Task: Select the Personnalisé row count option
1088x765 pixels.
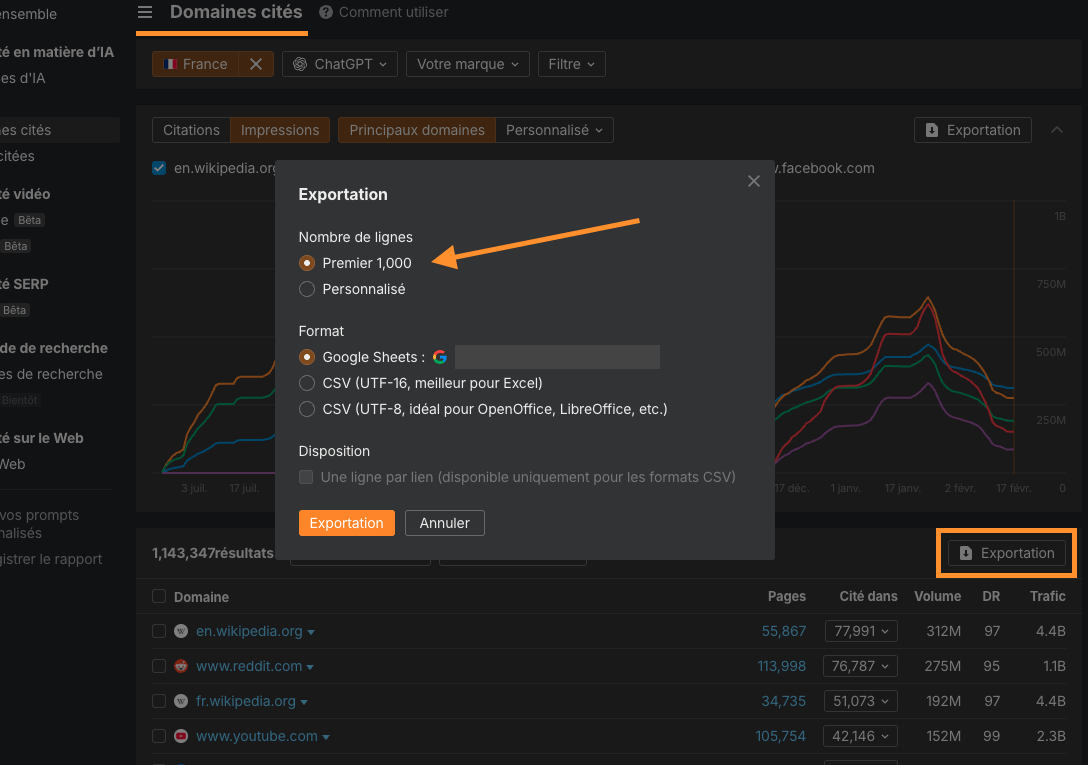Action: (x=307, y=289)
